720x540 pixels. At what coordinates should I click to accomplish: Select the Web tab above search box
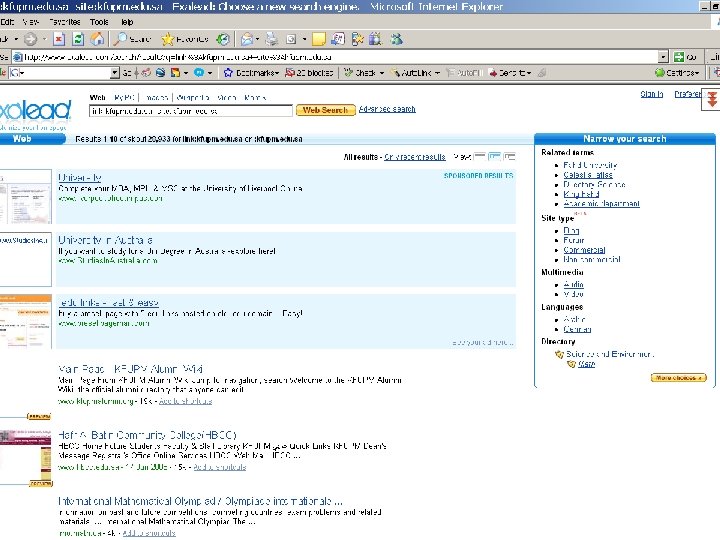pos(97,97)
